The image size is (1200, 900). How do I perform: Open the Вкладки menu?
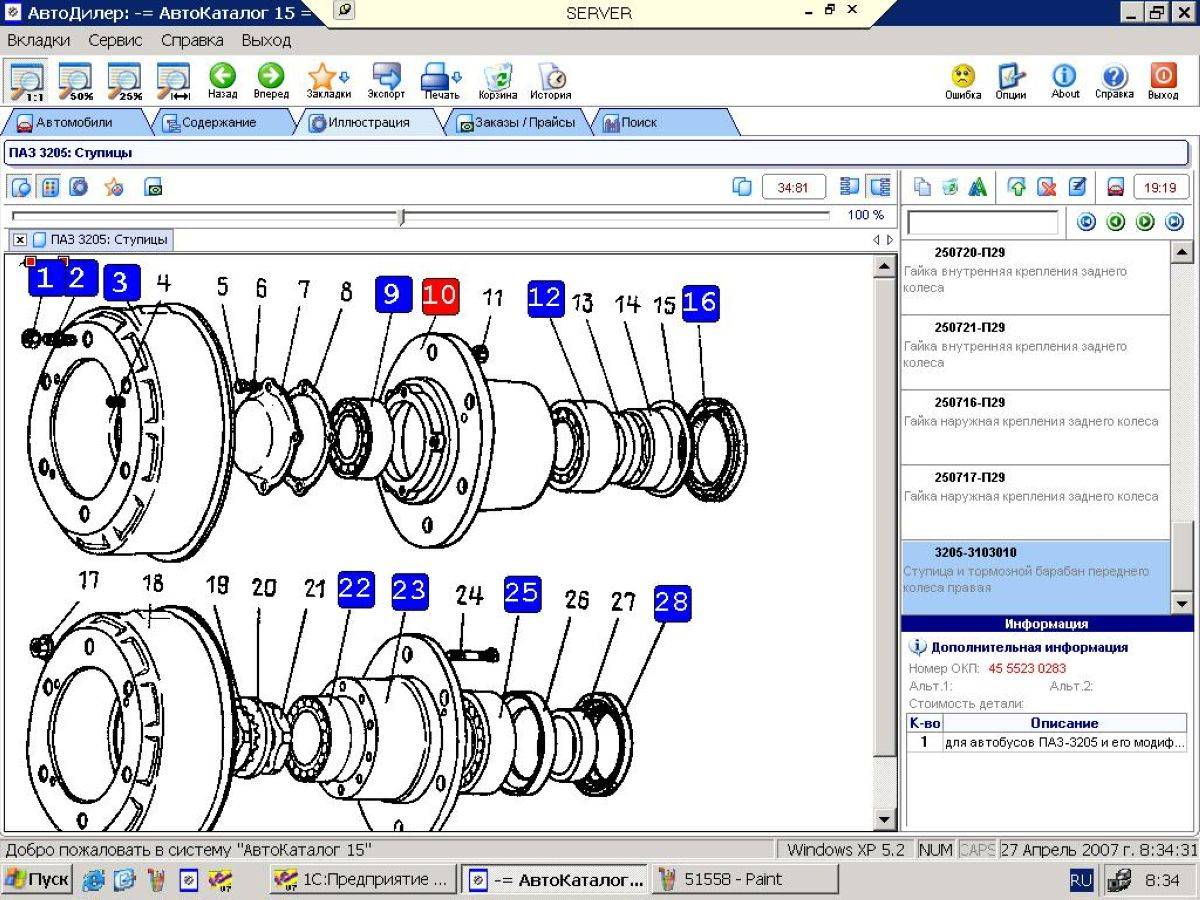click(x=39, y=41)
